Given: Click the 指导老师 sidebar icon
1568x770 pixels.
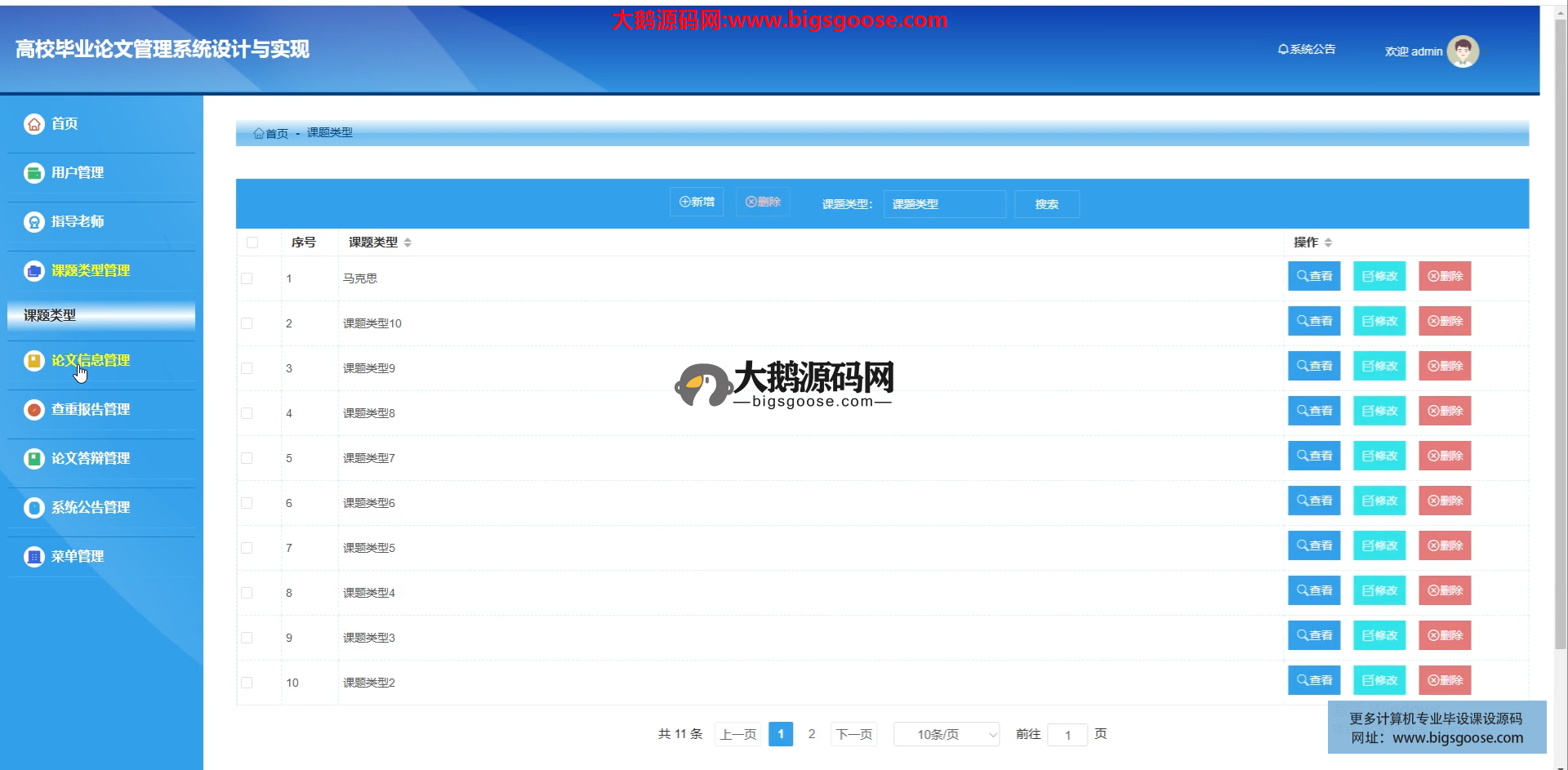Looking at the screenshot, I should click(33, 222).
